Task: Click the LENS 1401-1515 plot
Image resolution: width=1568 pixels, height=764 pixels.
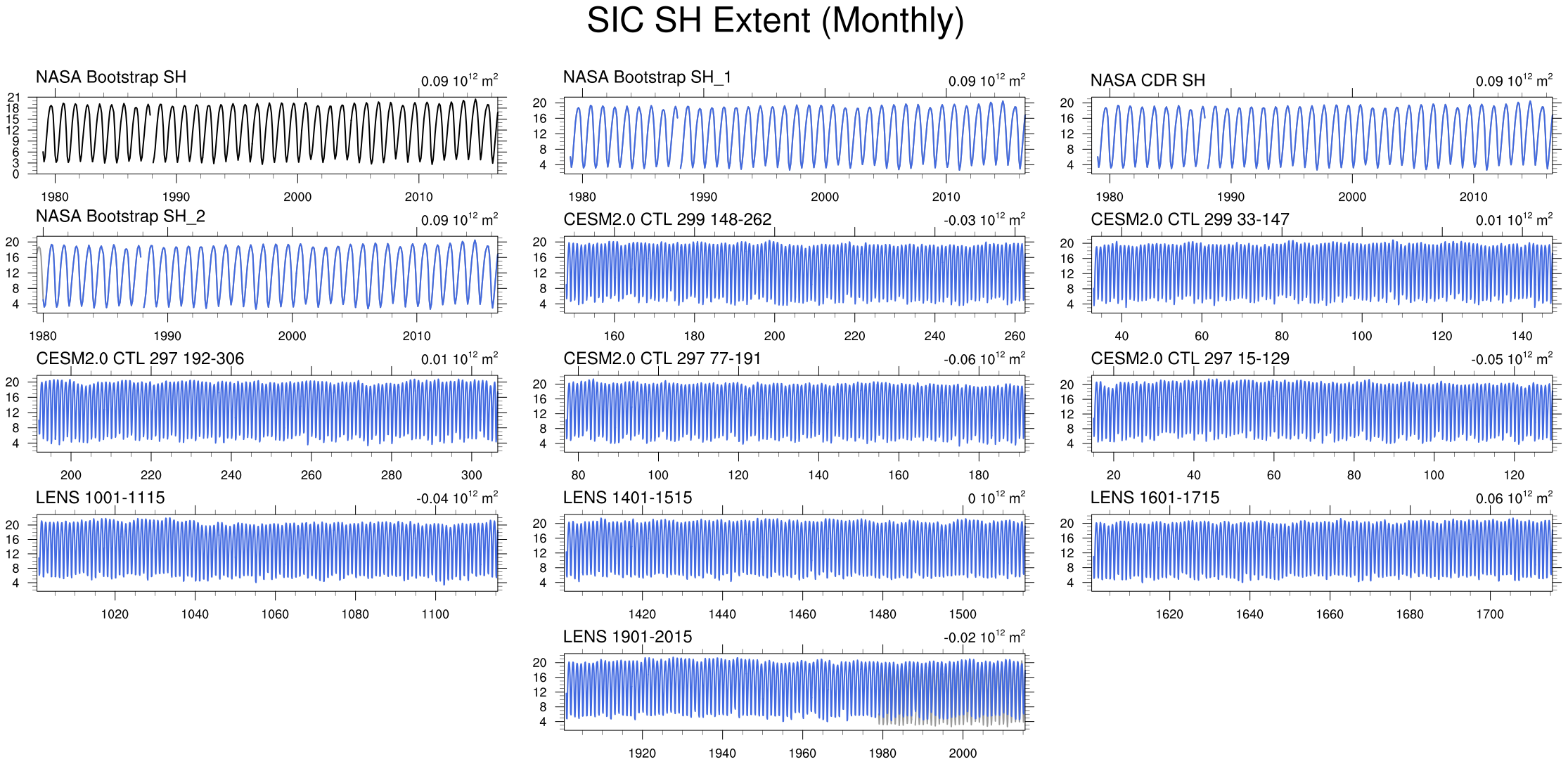Action: click(795, 552)
